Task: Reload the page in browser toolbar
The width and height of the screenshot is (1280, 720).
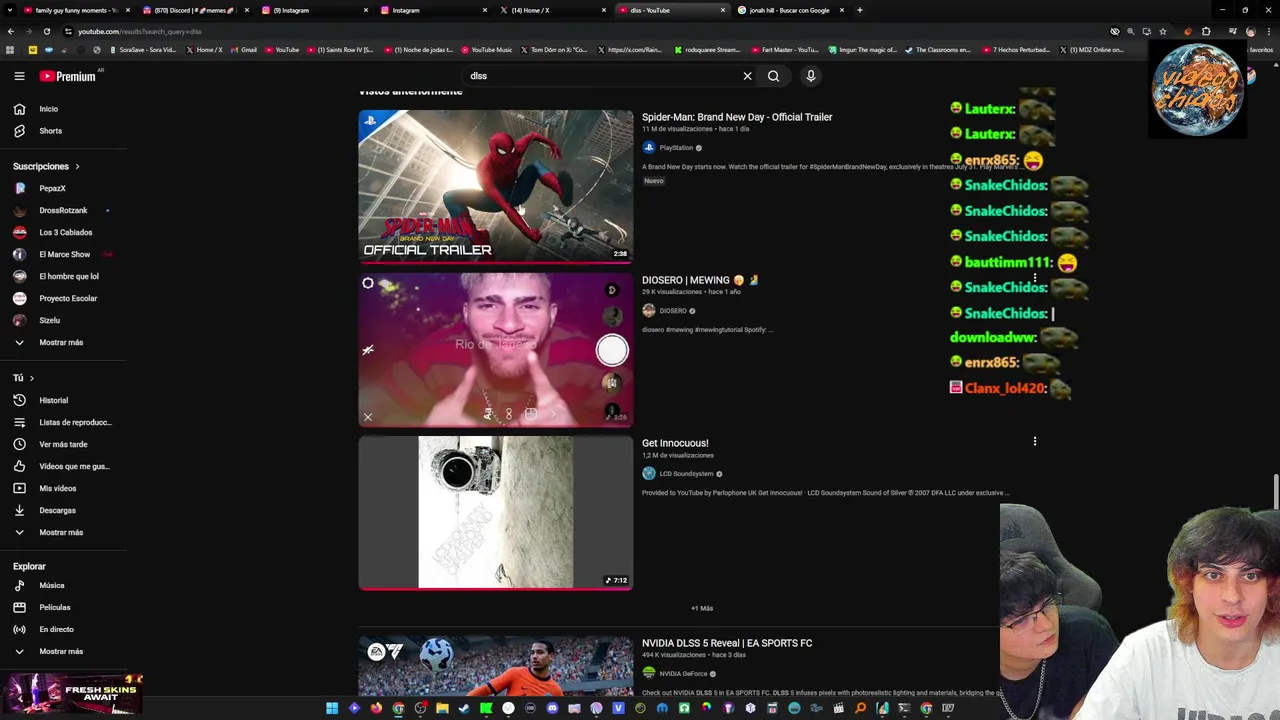Action: pos(47,31)
